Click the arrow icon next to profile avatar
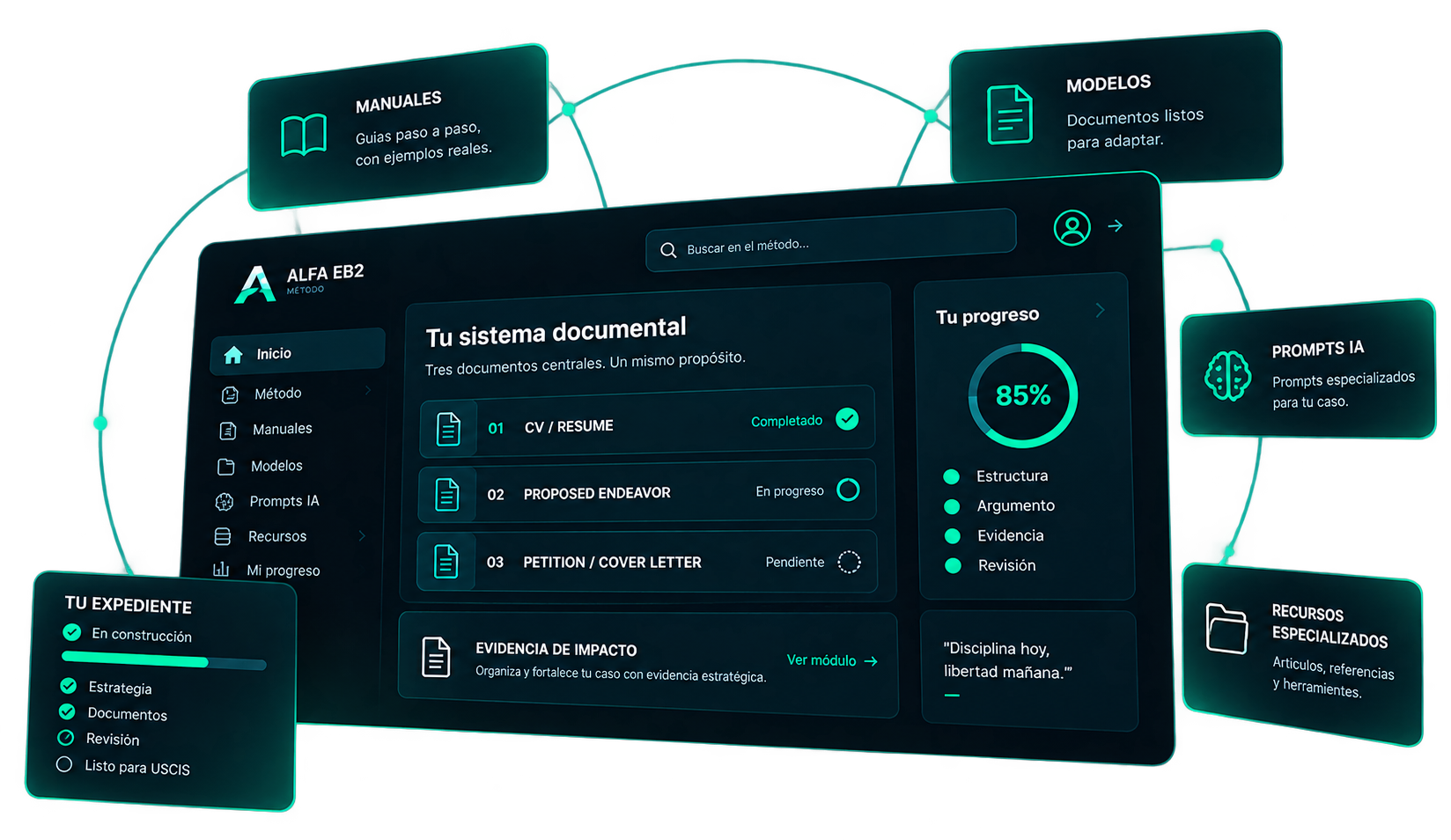The height and width of the screenshot is (840, 1451). [1116, 226]
